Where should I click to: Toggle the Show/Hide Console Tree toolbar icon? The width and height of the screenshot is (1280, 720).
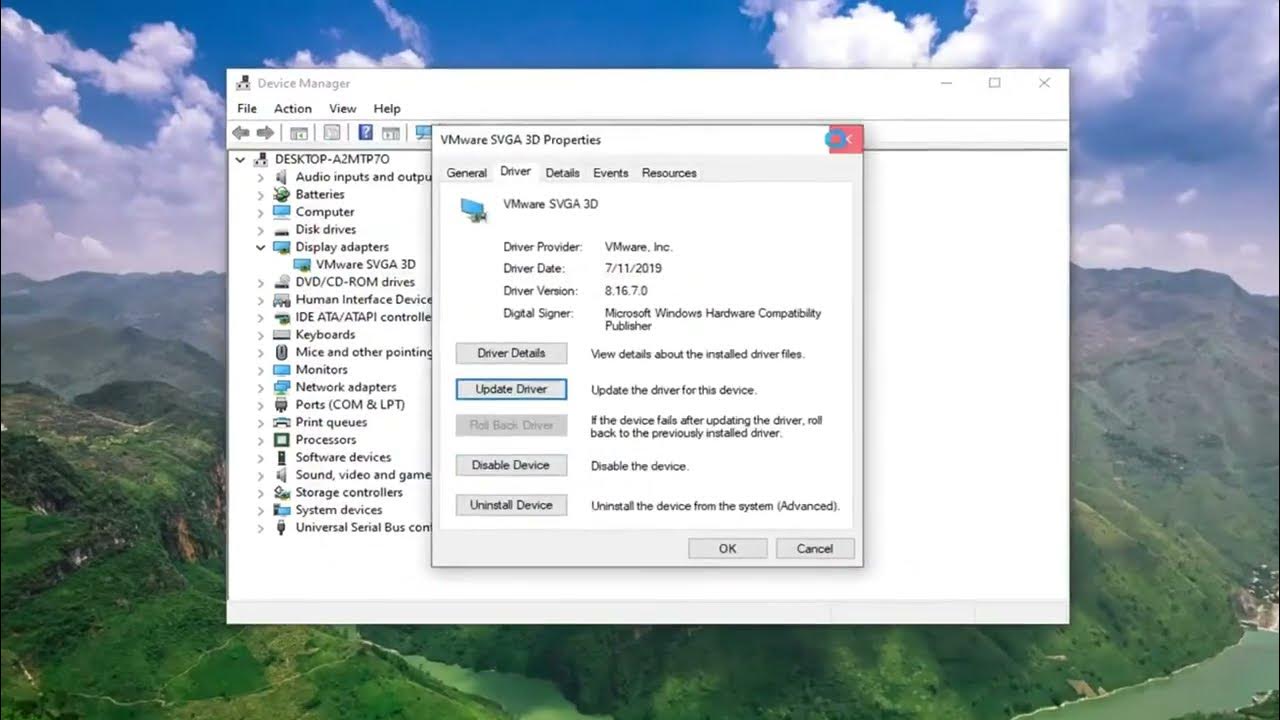point(299,132)
